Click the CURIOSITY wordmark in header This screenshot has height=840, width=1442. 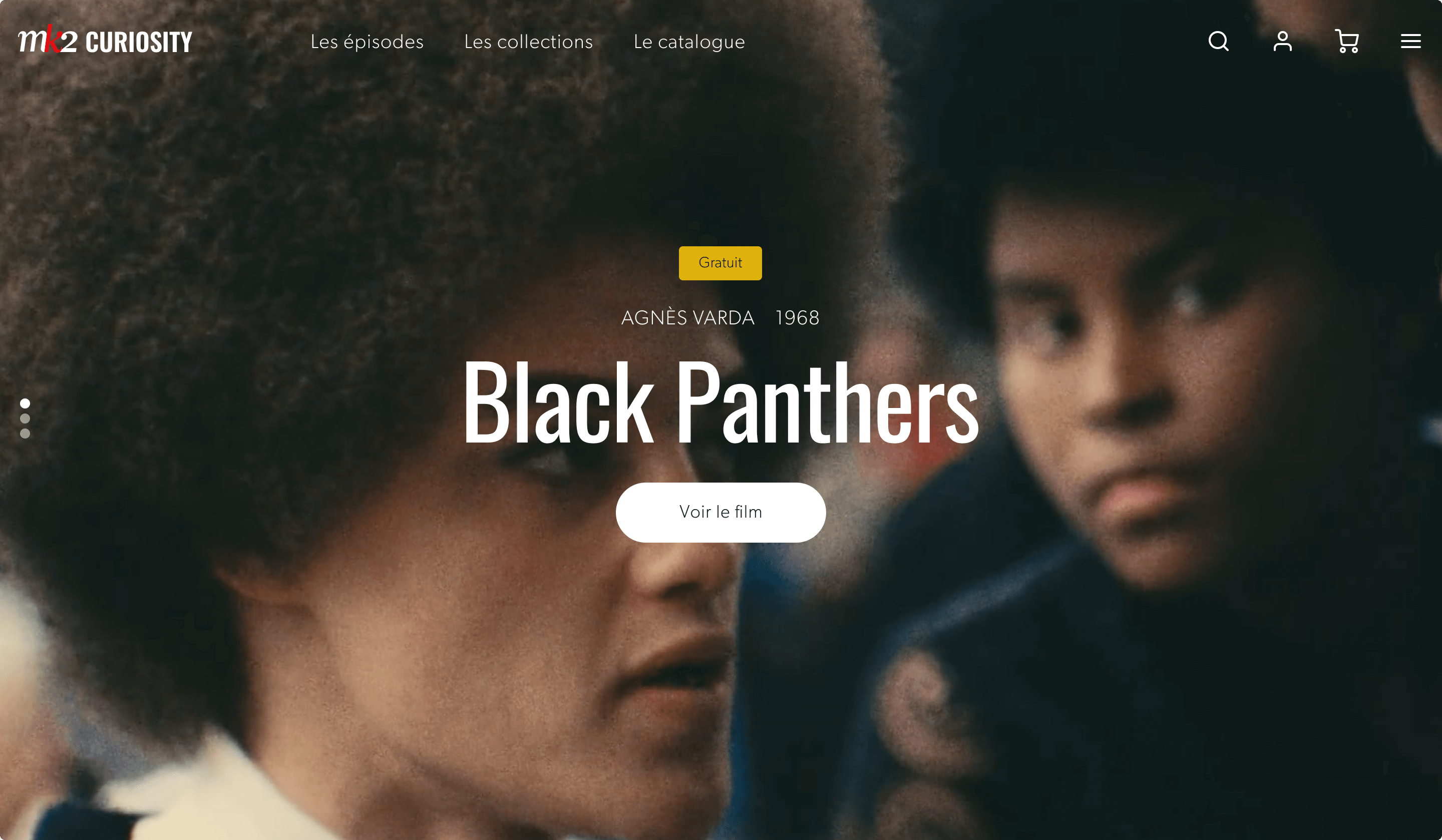(x=139, y=42)
